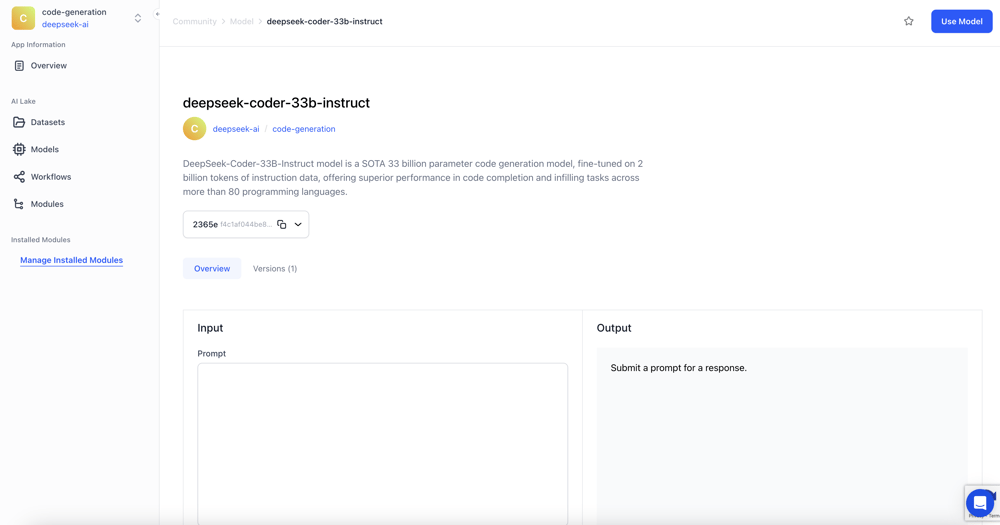Viewport: 1000px width, 525px height.
Task: Open the app switcher chevrons
Action: tap(138, 18)
